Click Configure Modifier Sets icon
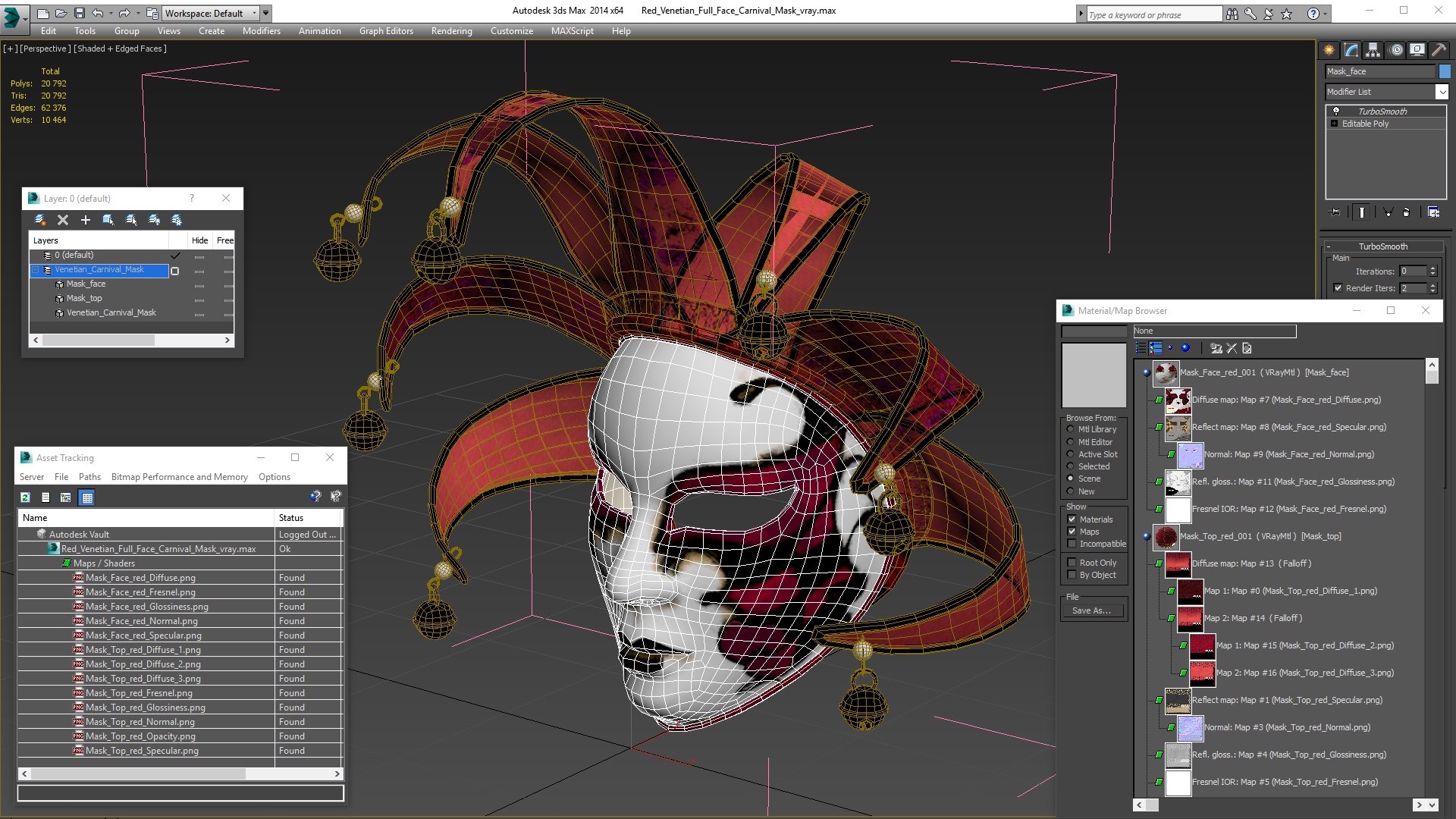Viewport: 1456px width, 819px height. point(1433,212)
